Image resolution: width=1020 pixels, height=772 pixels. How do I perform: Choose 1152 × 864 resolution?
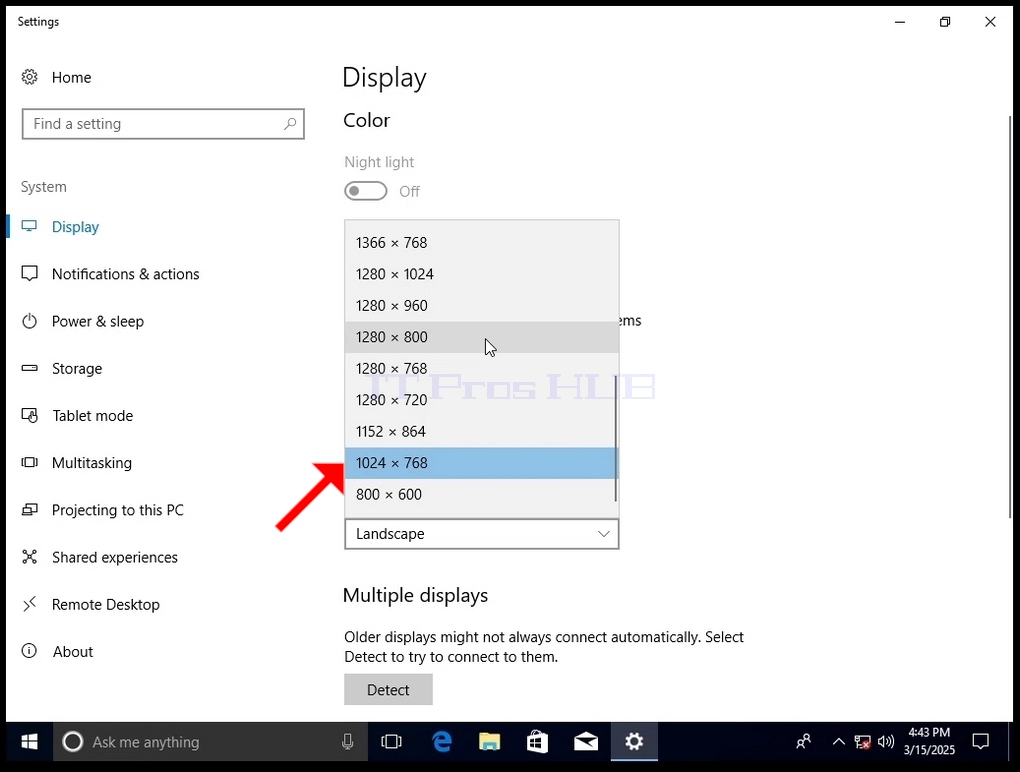(481, 431)
